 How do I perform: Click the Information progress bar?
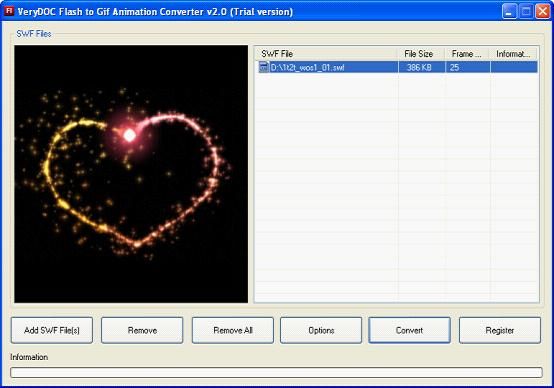(x=276, y=372)
